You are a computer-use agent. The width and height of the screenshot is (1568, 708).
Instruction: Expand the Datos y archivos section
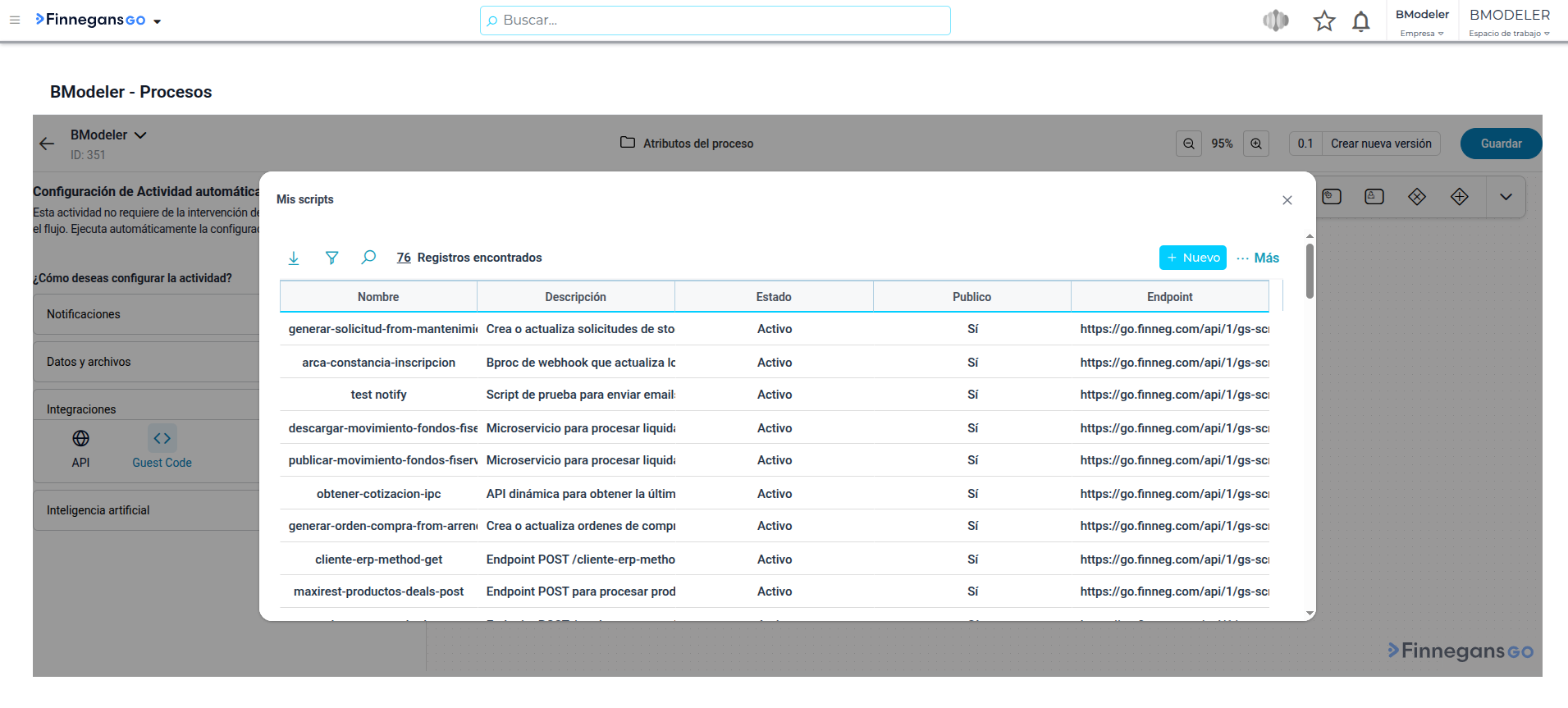147,362
